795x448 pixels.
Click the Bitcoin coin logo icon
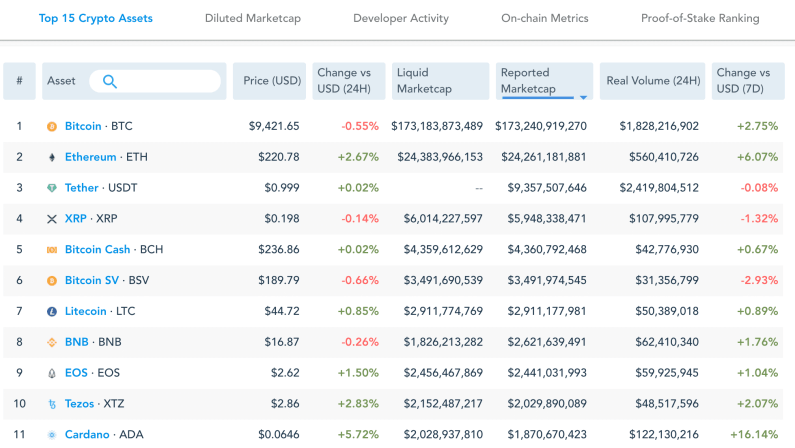pos(52,127)
